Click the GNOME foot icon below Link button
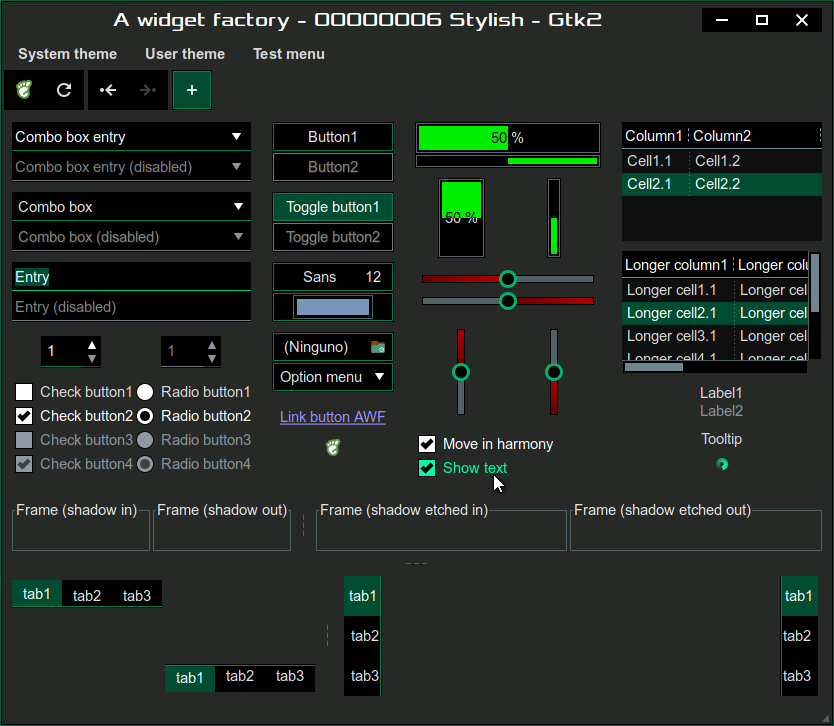The width and height of the screenshot is (834, 726). (x=333, y=447)
